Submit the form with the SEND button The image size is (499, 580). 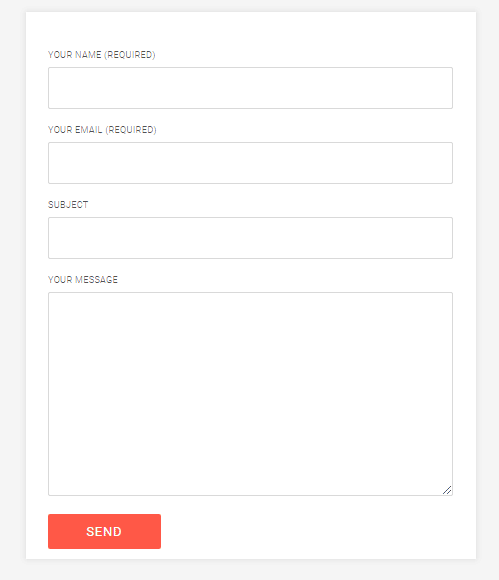pyautogui.click(x=104, y=531)
